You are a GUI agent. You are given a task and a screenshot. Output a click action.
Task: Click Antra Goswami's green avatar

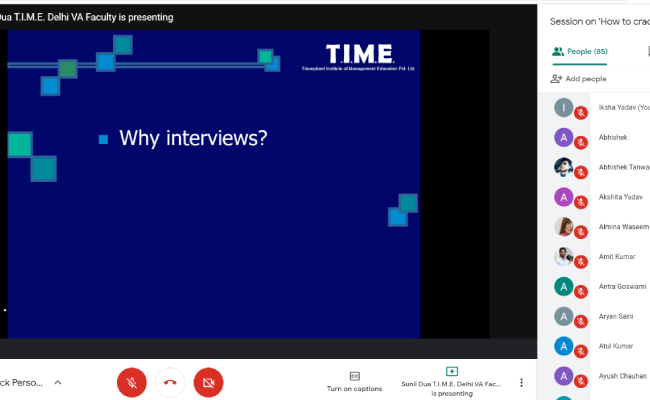pyautogui.click(x=563, y=286)
